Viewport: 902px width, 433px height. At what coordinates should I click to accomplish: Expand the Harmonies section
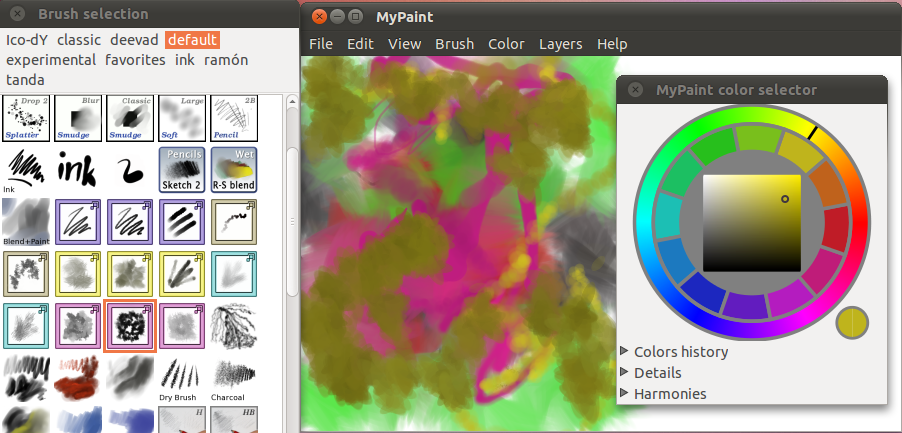pos(663,394)
